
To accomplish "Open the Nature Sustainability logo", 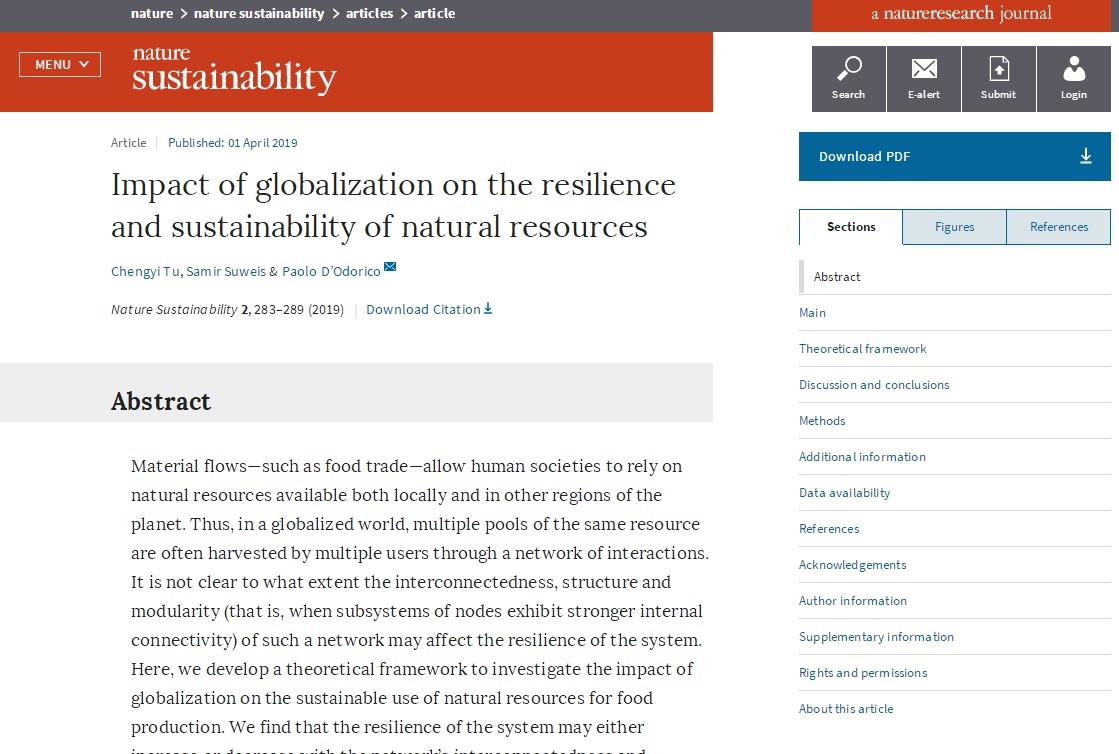I will [234, 69].
